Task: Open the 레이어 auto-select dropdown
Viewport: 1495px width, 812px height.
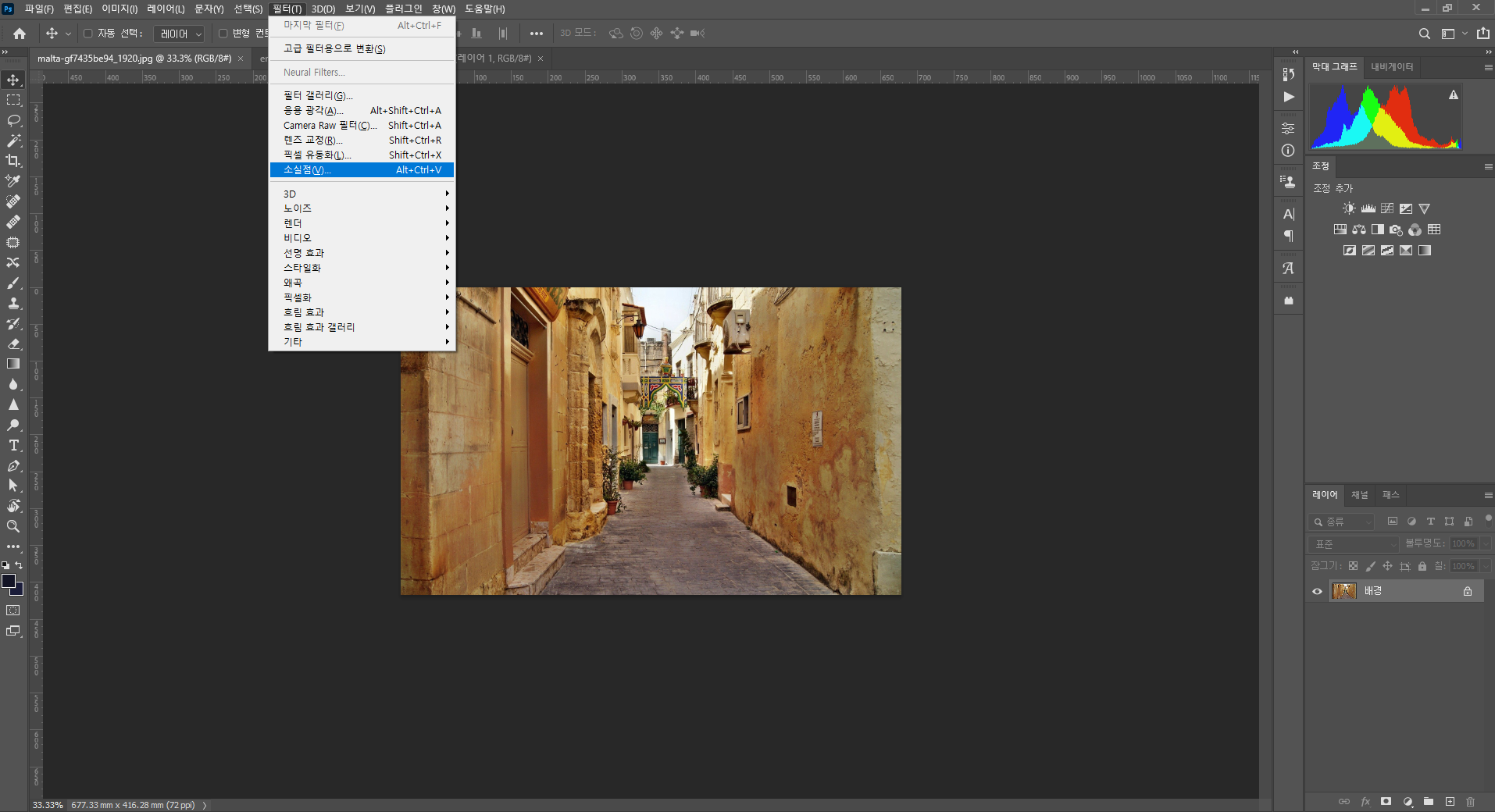Action: coord(179,34)
